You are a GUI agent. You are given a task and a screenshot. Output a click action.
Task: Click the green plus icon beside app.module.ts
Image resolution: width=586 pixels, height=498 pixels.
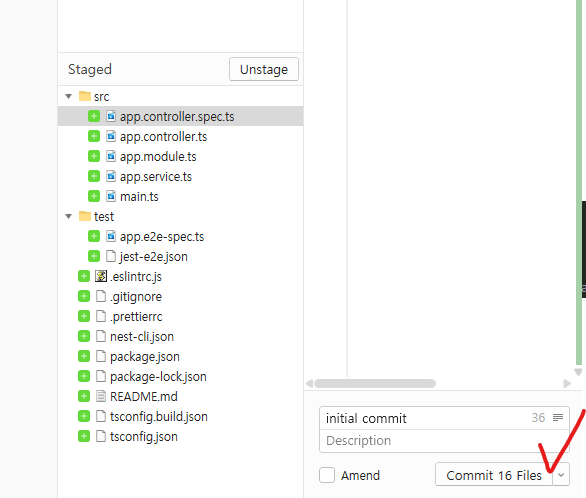coord(94,156)
